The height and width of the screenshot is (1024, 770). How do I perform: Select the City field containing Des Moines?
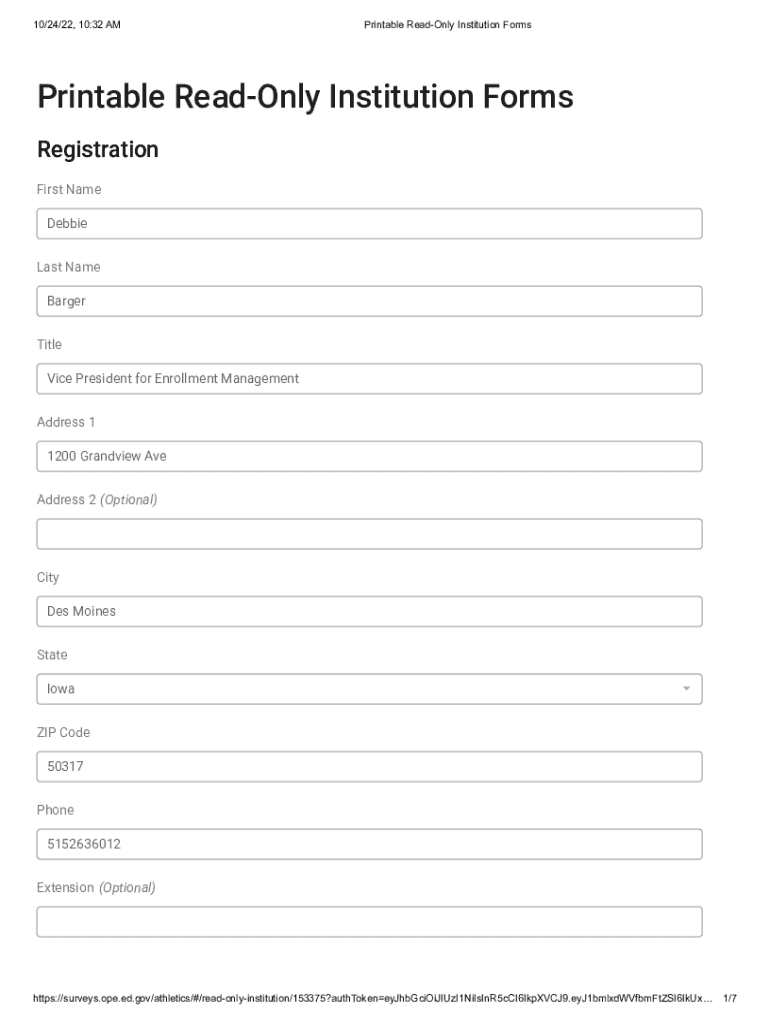tap(369, 610)
